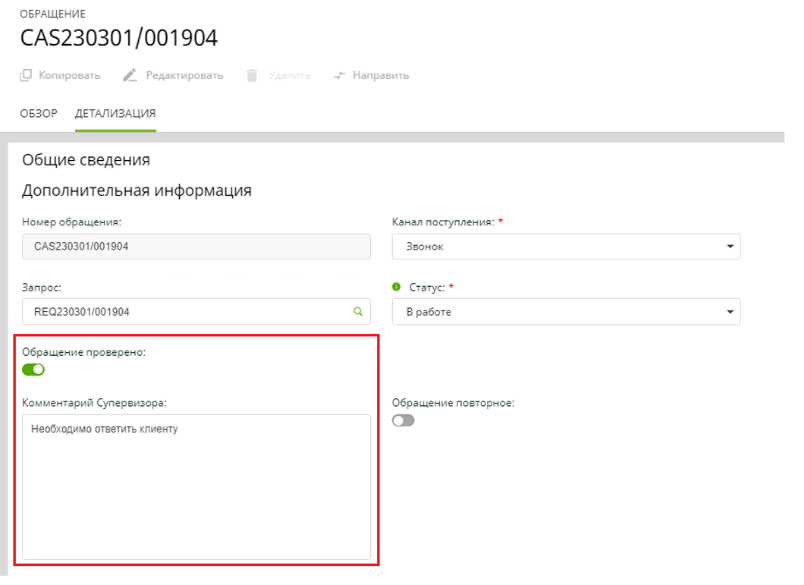Click the trash icon for Удалить

[x=253, y=76]
